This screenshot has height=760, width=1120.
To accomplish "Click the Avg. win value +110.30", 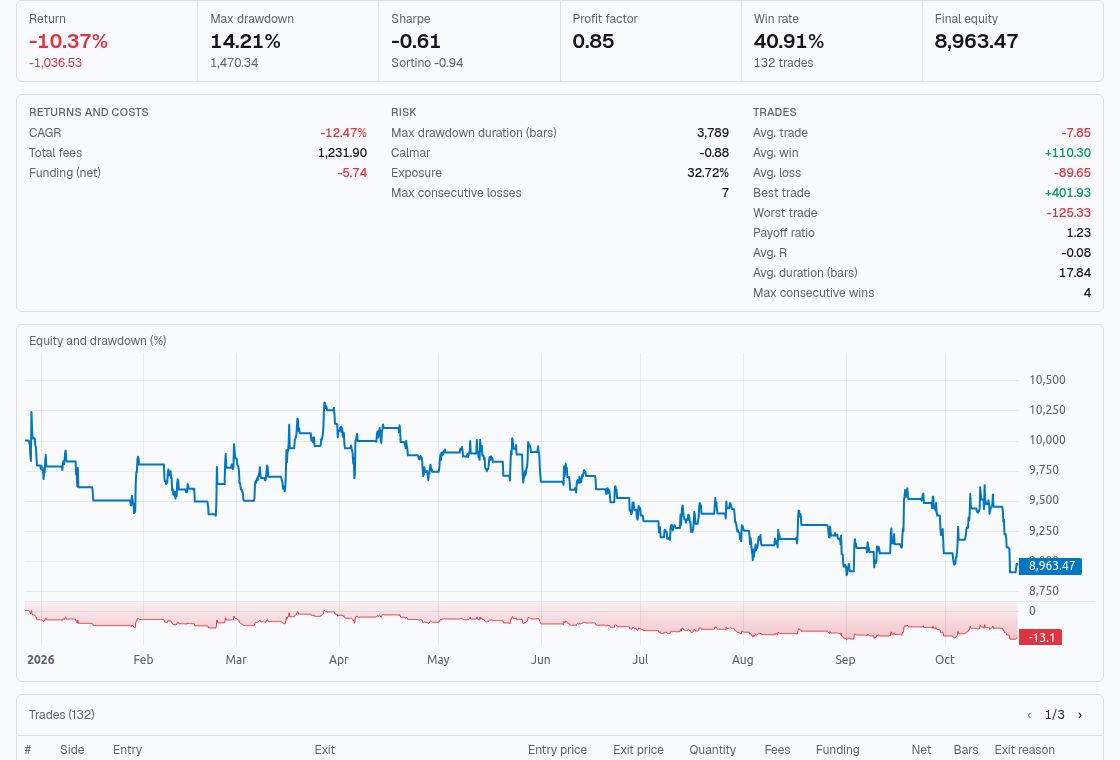I will click(x=1068, y=153).
